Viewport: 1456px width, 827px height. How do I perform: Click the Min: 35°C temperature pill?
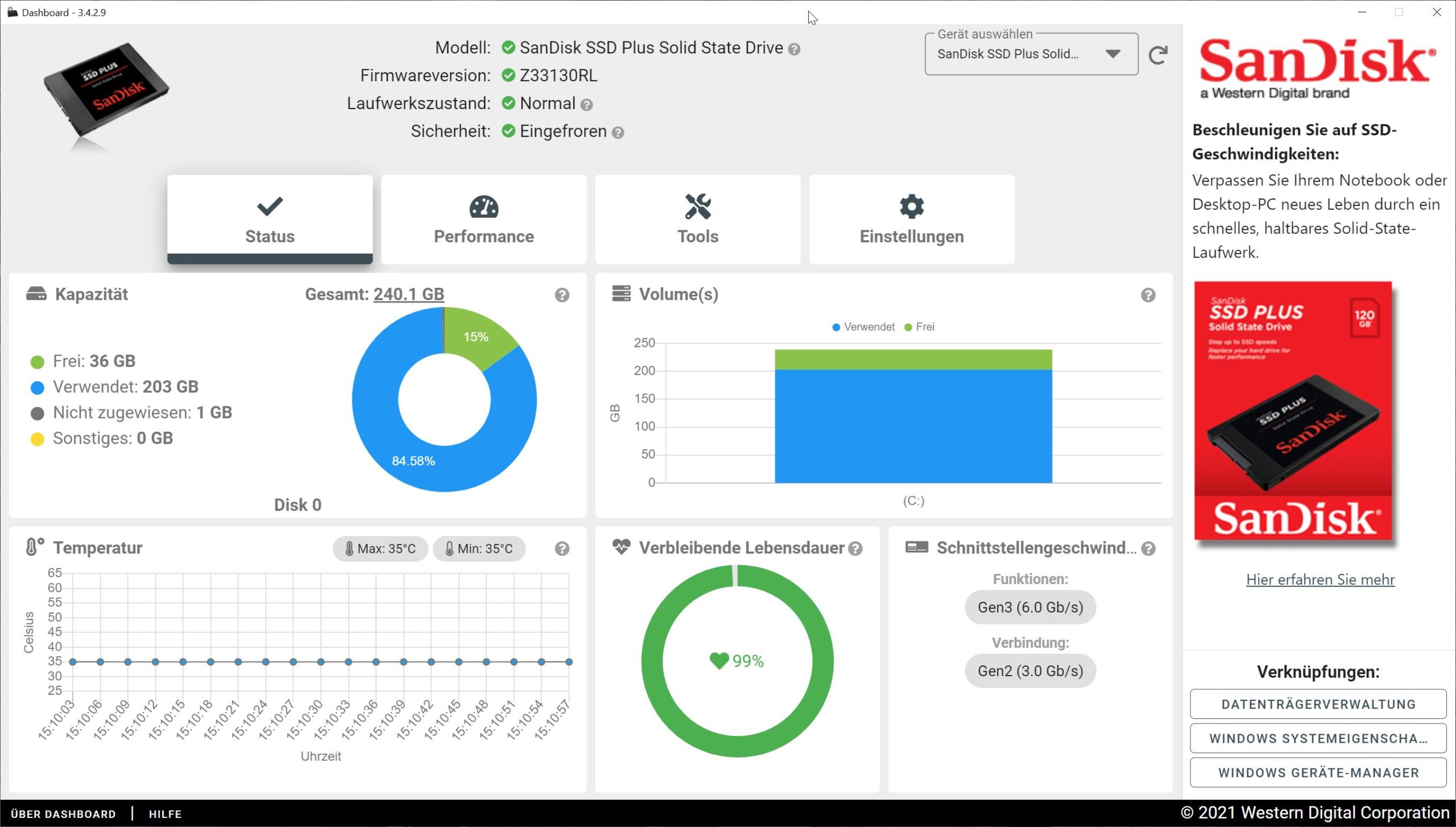pyautogui.click(x=479, y=549)
